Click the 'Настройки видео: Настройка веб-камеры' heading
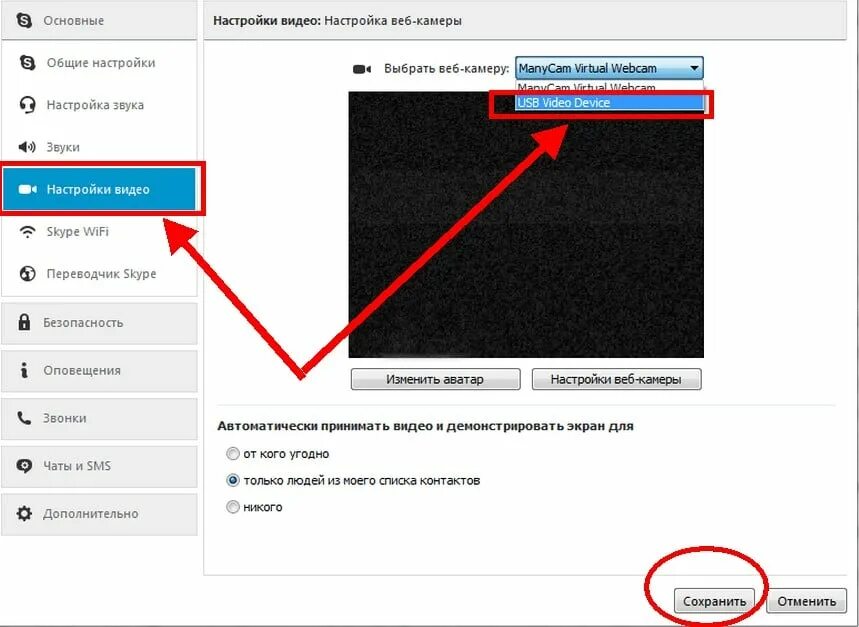 click(337, 21)
